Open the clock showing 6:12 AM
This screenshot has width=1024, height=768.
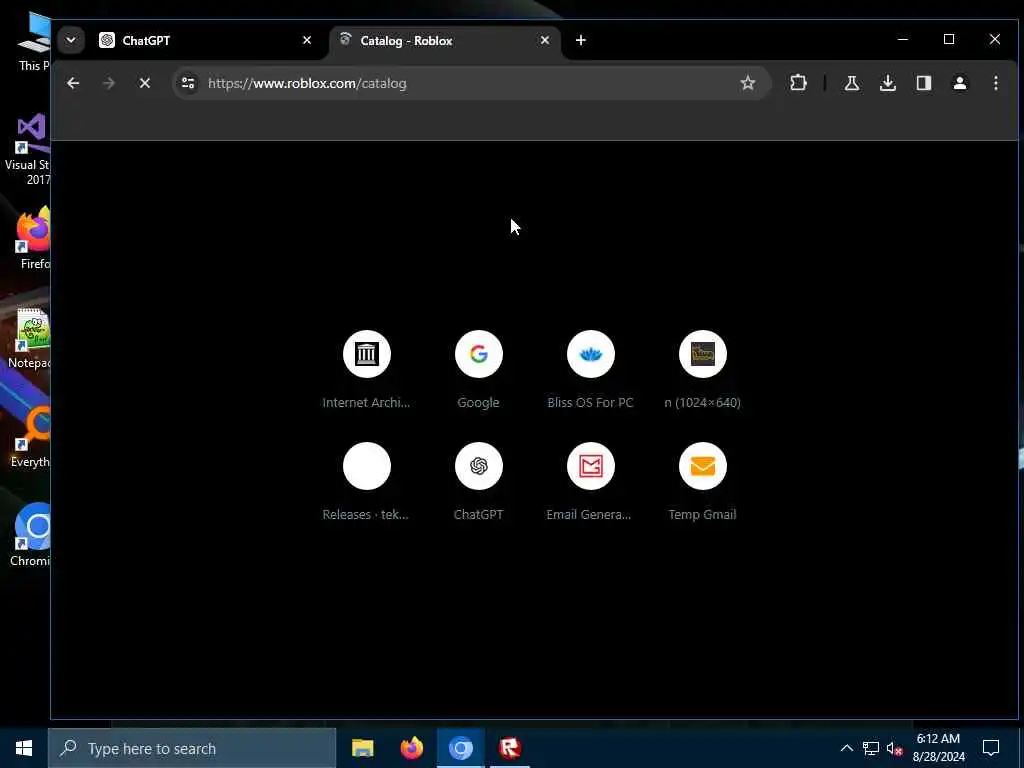[938, 748]
